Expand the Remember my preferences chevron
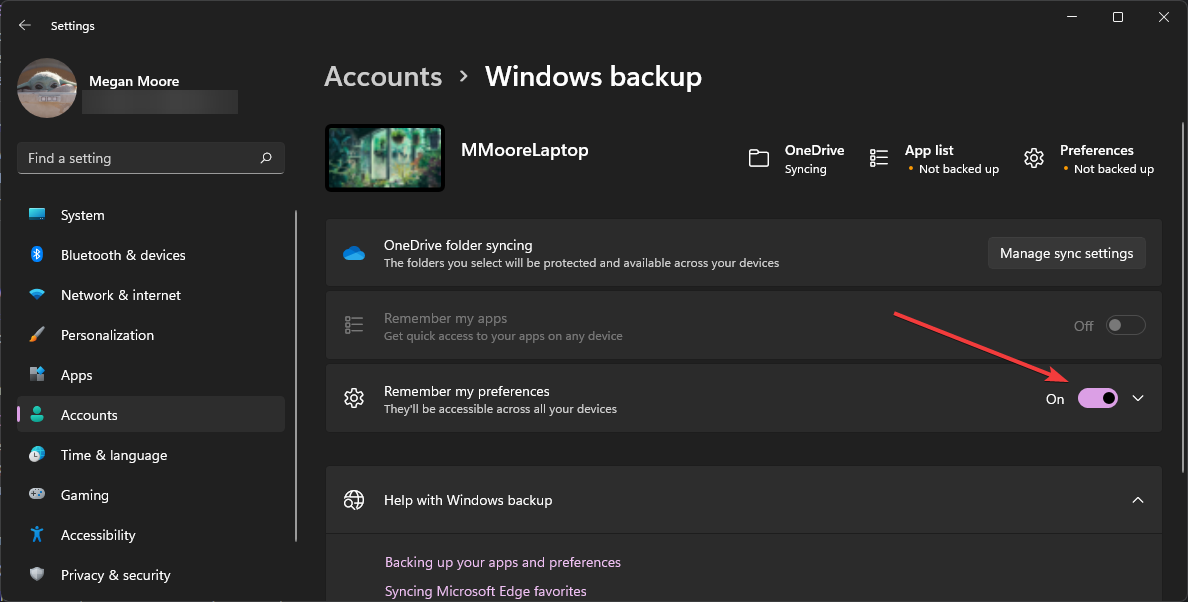 (1138, 398)
